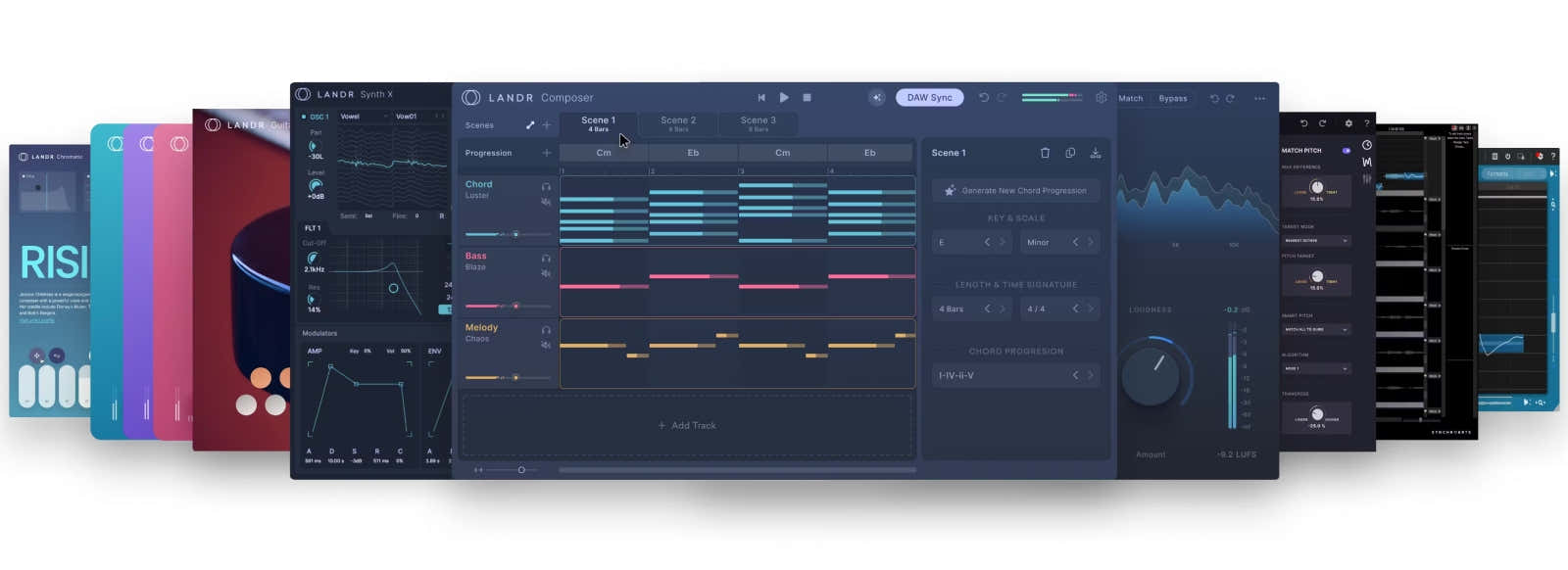Delete Scene 1 with trash icon
The height and width of the screenshot is (570, 1568).
(1045, 153)
